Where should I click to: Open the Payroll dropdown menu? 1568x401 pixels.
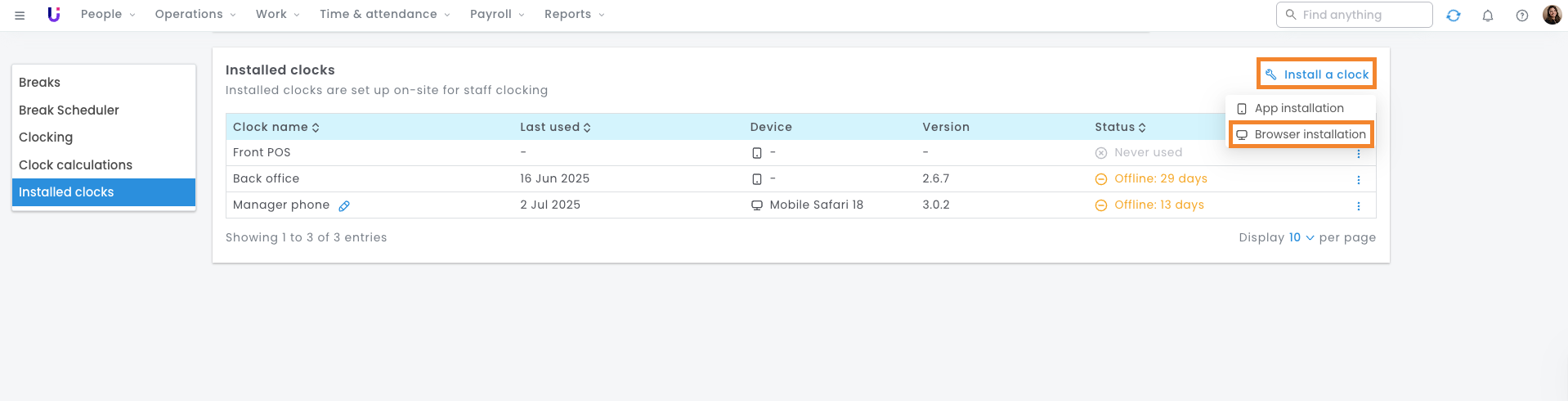click(x=497, y=15)
